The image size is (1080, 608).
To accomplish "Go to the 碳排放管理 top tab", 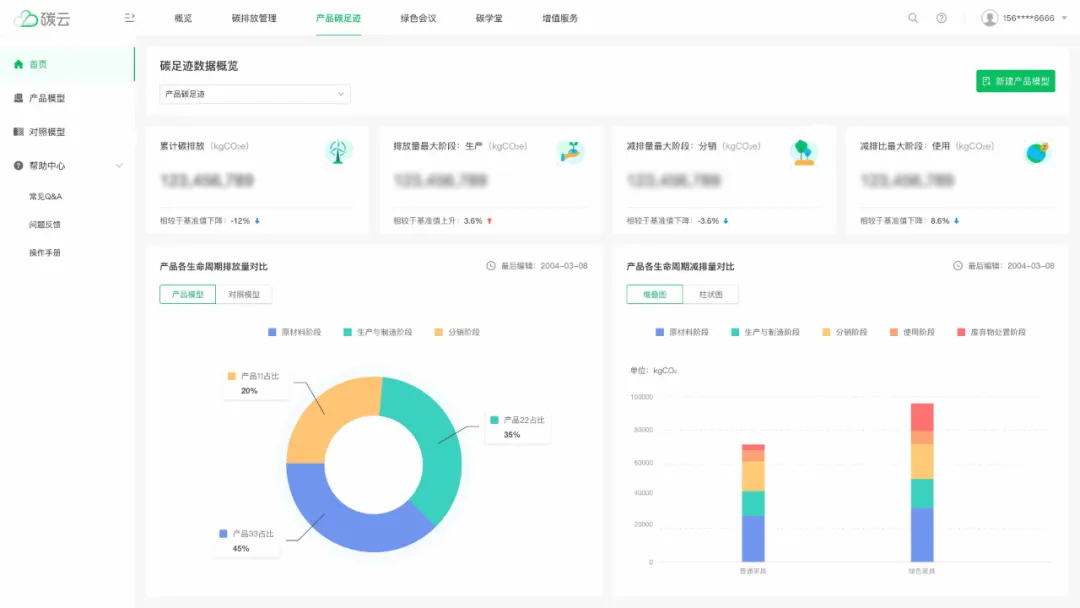I will 253,18.
